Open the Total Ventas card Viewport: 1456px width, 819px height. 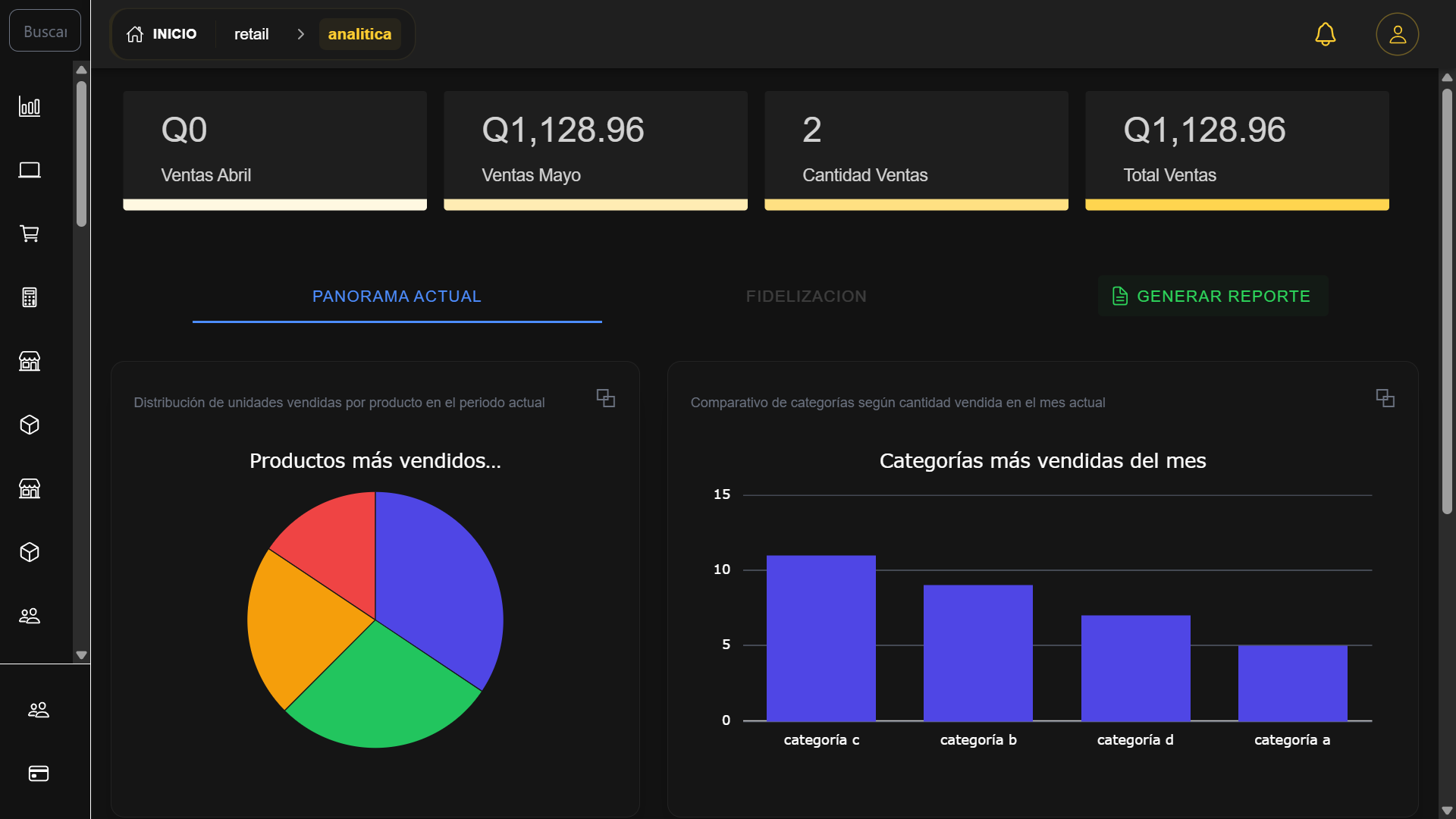[1237, 150]
